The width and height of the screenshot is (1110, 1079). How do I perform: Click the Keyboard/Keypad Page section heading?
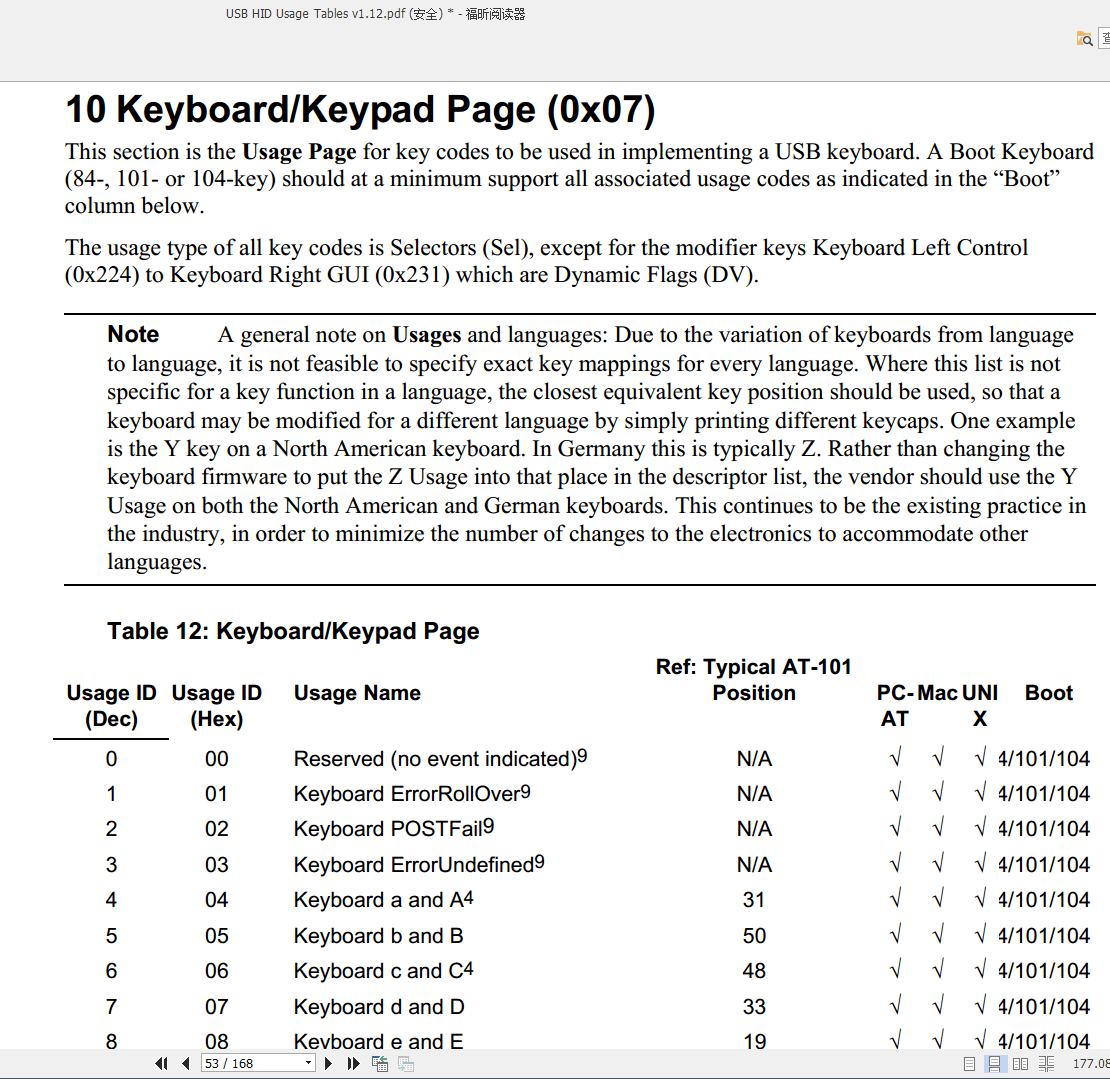[359, 109]
